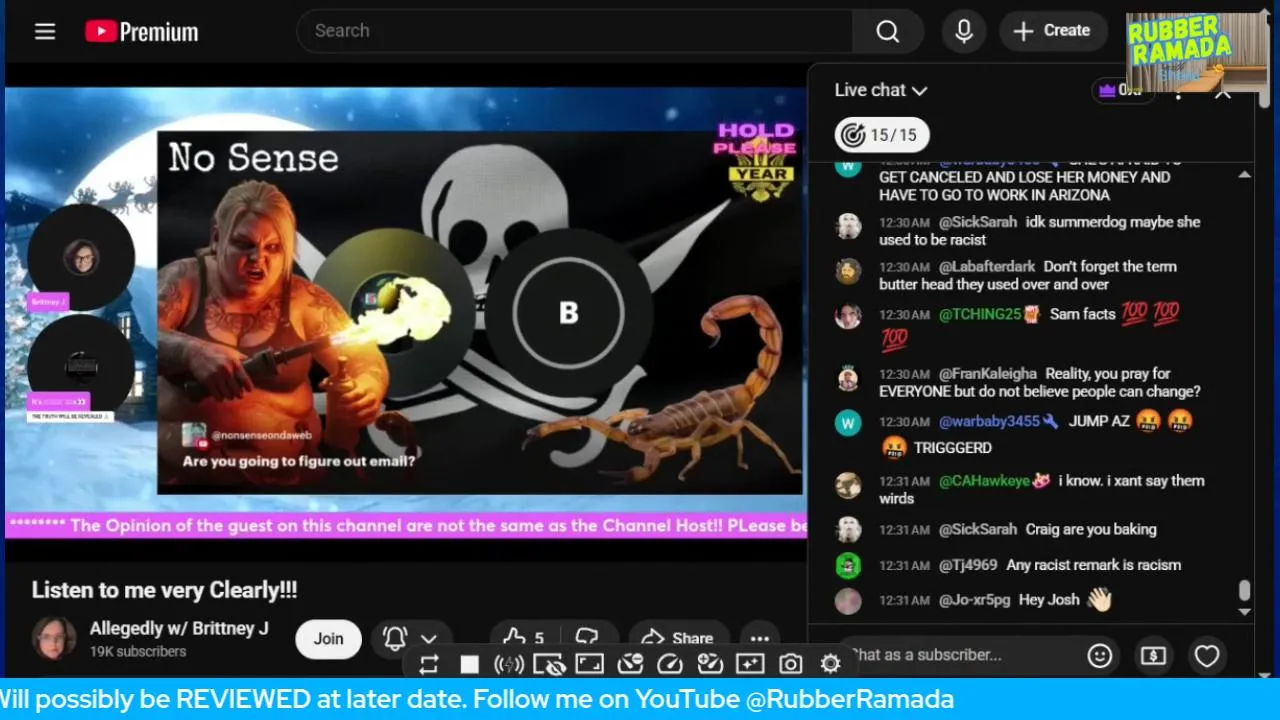Screen dimensions: 1280x720
Task: Share the video
Action: click(677, 638)
